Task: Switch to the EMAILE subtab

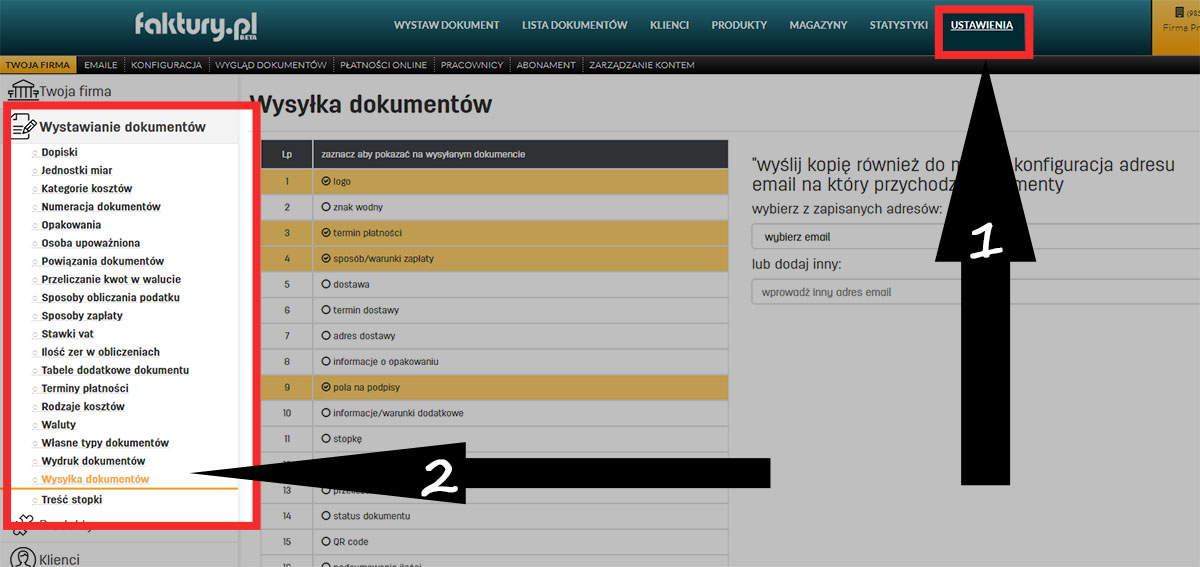Action: [101, 65]
